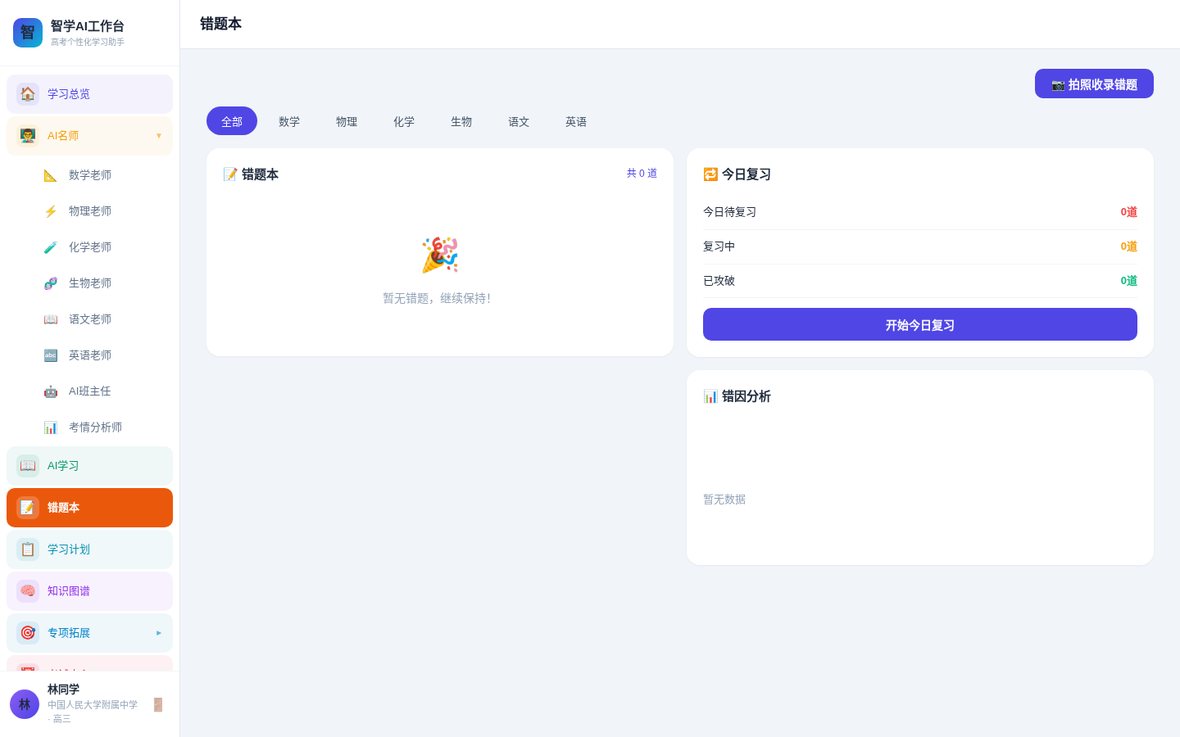Click the ruler icon for 数学老师
Viewport: 1180px width, 737px height.
50,175
